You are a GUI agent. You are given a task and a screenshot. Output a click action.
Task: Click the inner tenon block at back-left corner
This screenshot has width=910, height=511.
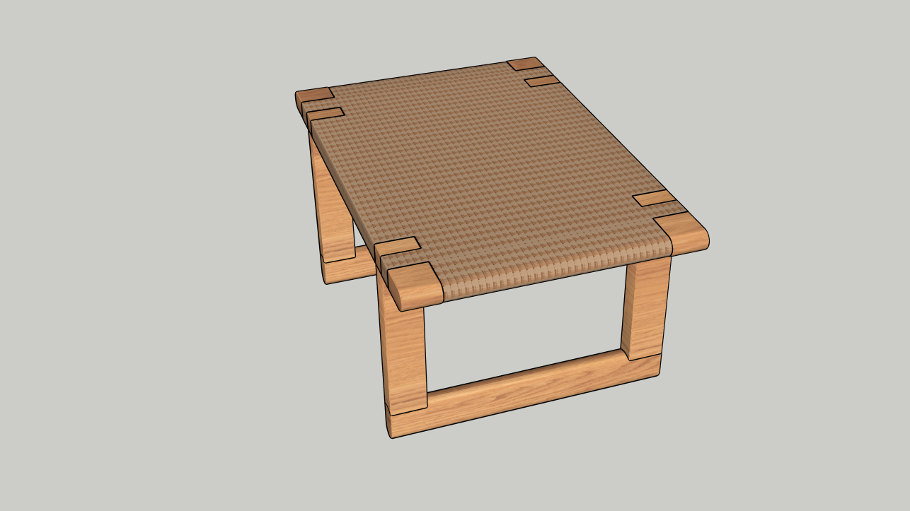pyautogui.click(x=326, y=114)
